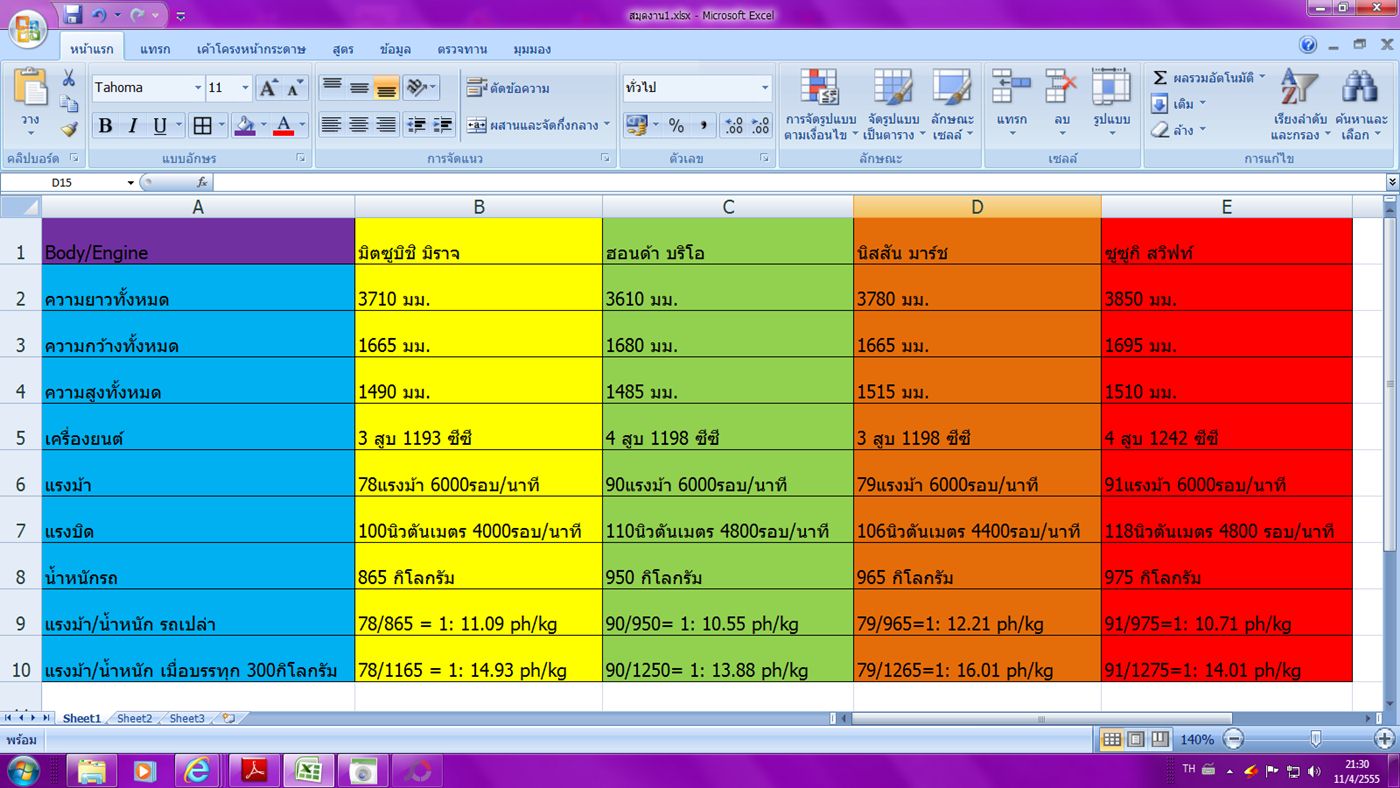Toggle Underline formatting
The image size is (1400, 788).
(x=159, y=126)
